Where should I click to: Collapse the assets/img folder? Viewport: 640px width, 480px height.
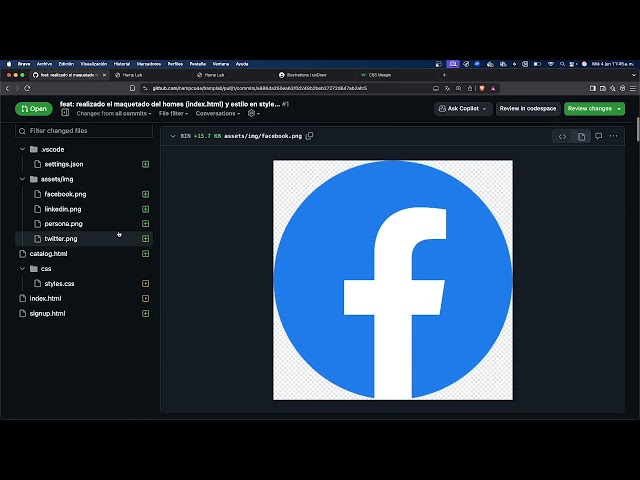click(22, 179)
